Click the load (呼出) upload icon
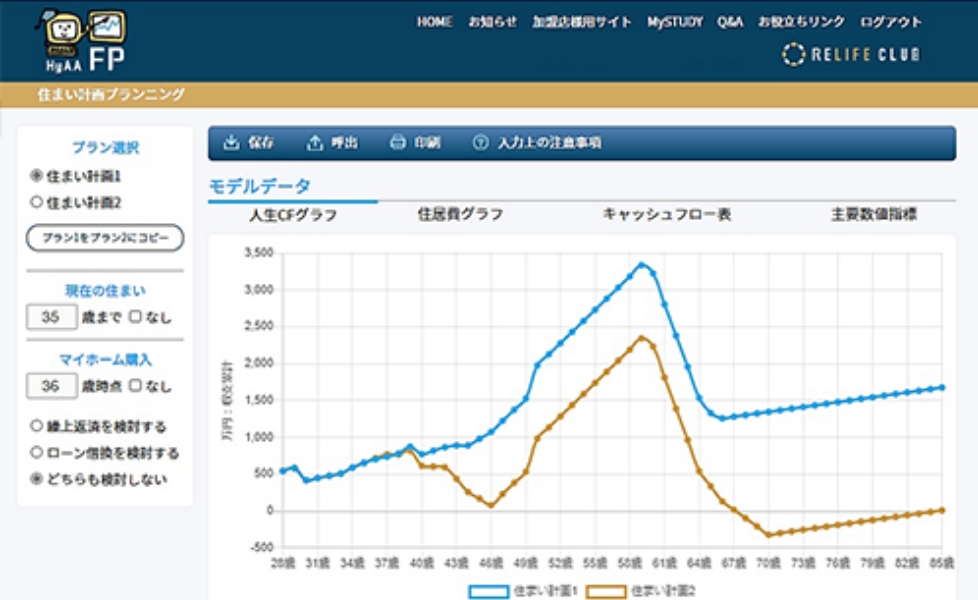This screenshot has width=978, height=600. (x=314, y=143)
